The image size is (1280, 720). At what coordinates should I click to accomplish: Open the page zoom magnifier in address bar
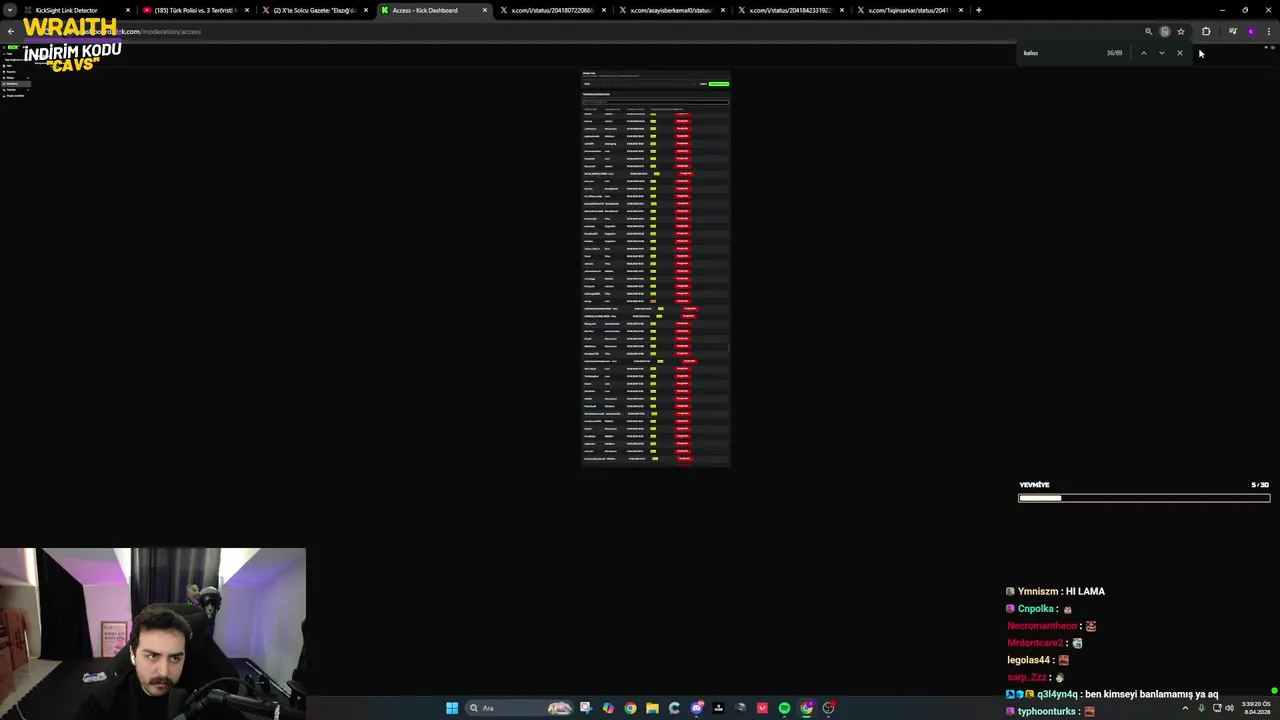pyautogui.click(x=1148, y=31)
